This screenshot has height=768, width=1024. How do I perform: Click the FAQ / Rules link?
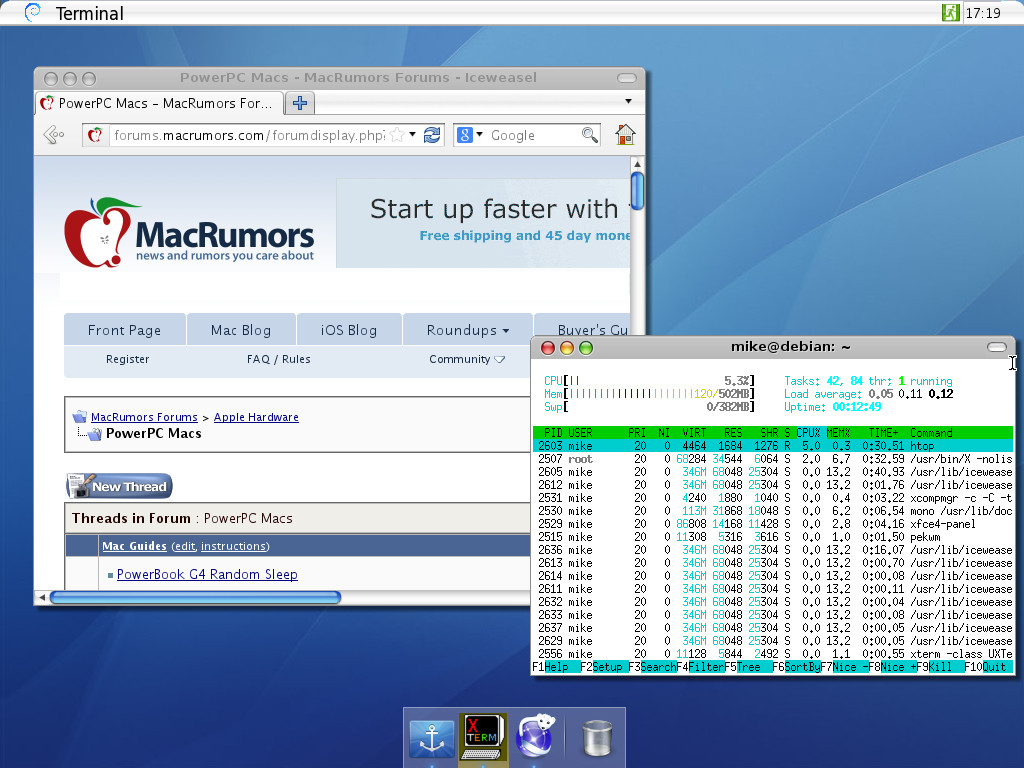278,359
